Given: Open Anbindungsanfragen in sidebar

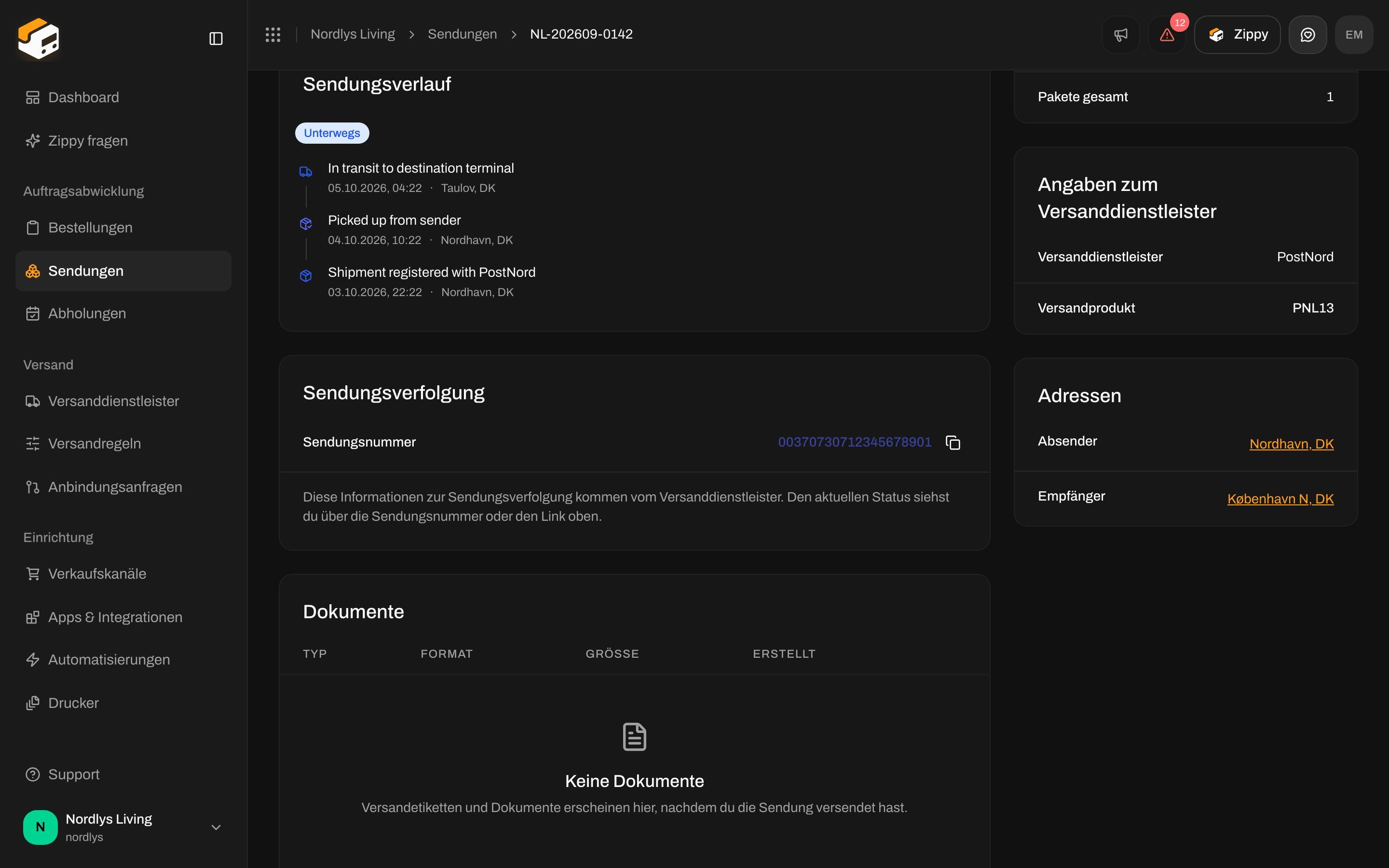Looking at the screenshot, I should pos(123,487).
